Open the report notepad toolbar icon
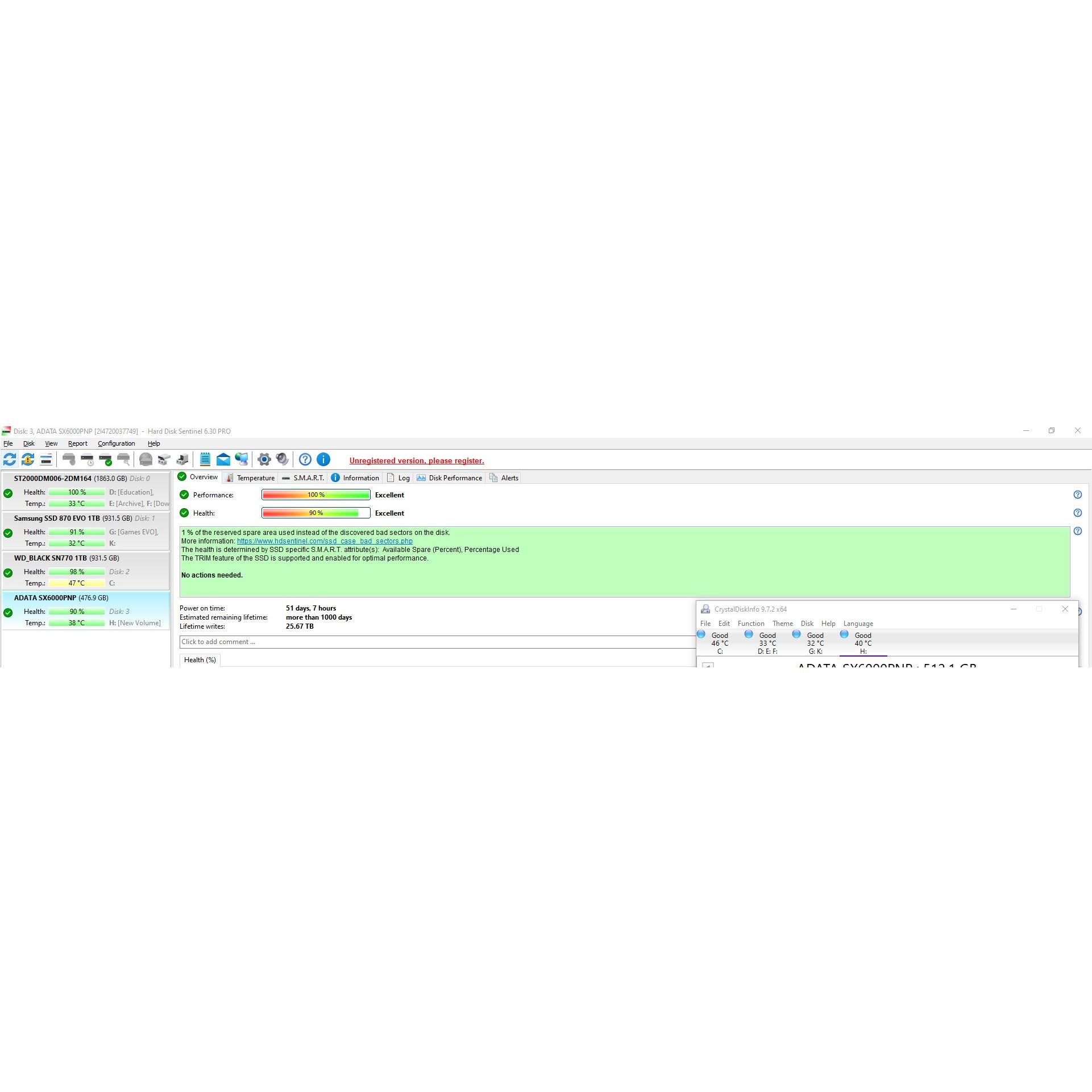The image size is (1092, 1092). (x=205, y=459)
